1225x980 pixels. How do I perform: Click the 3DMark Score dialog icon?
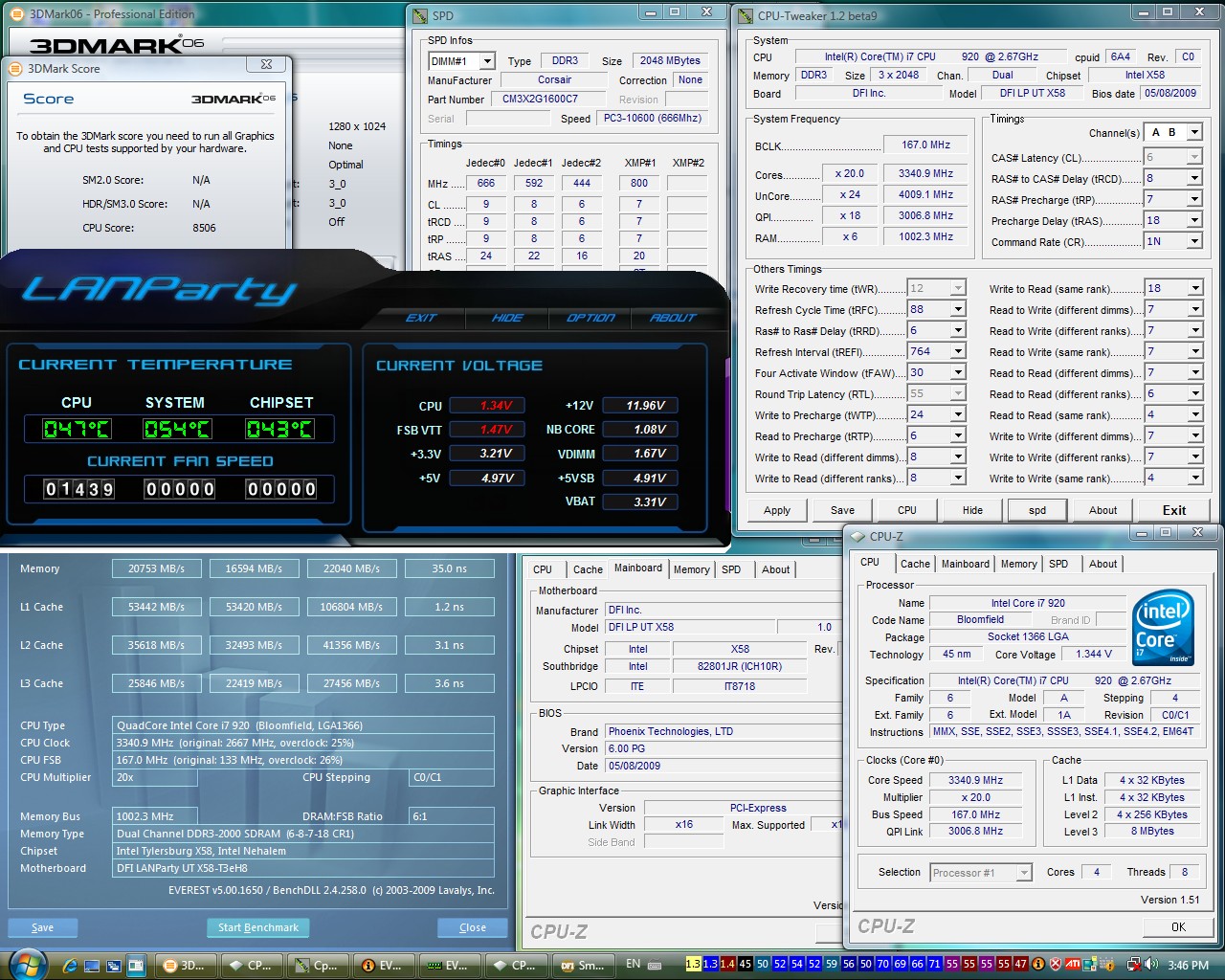click(15, 69)
